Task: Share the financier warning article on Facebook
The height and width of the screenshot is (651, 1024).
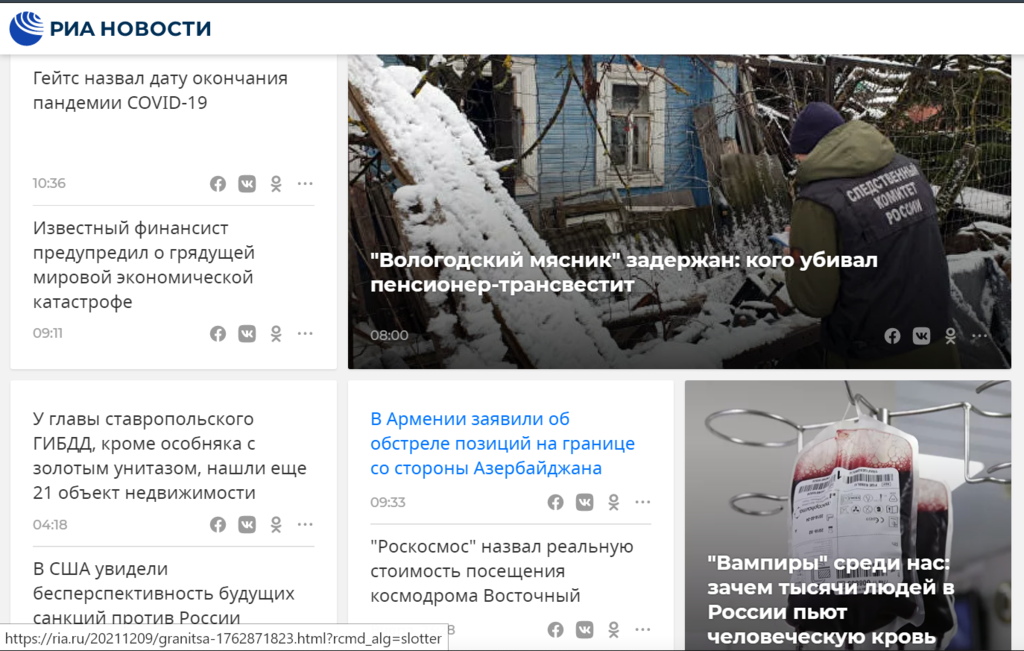Action: coord(218,334)
